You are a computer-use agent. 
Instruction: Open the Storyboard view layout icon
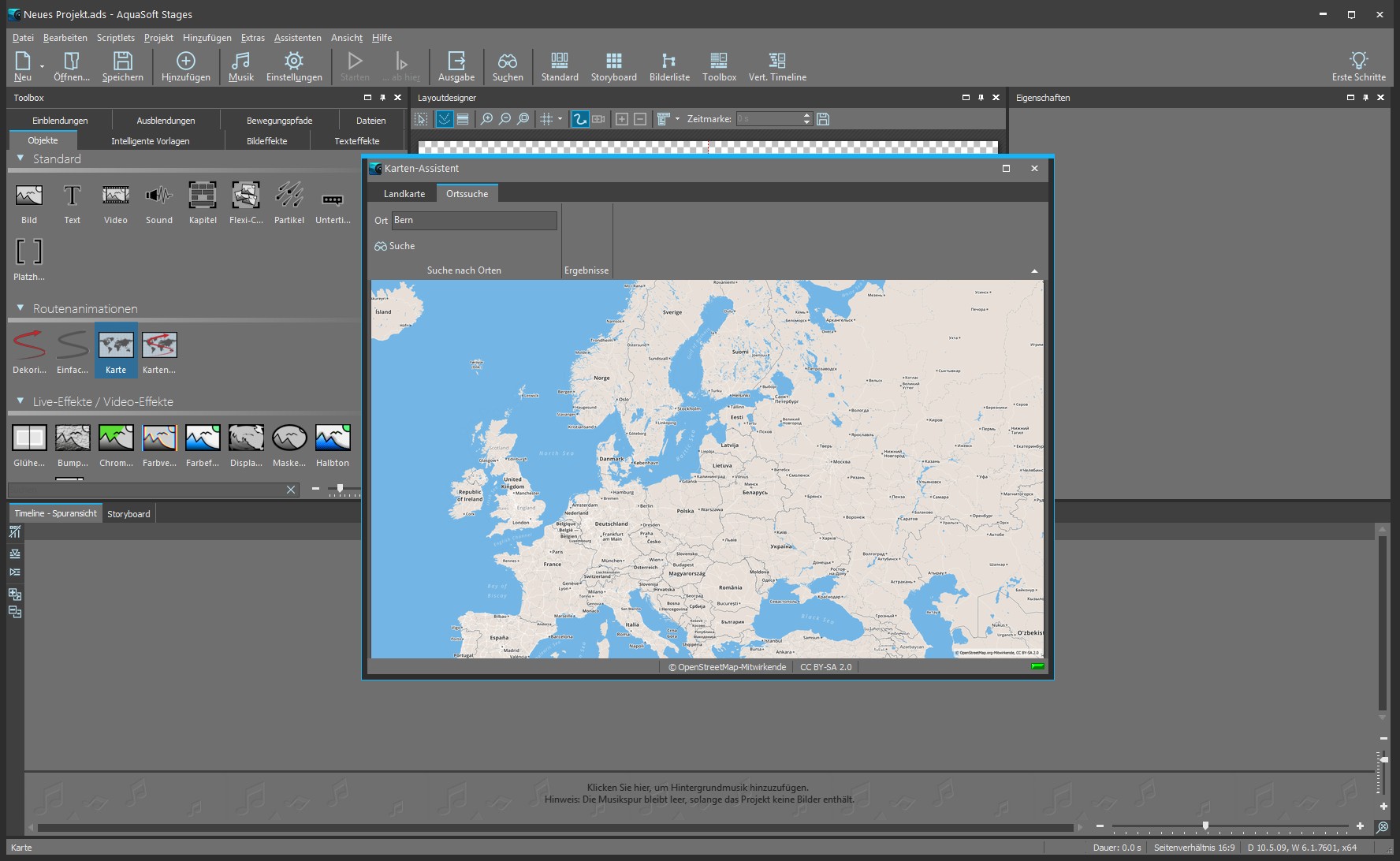click(x=613, y=61)
